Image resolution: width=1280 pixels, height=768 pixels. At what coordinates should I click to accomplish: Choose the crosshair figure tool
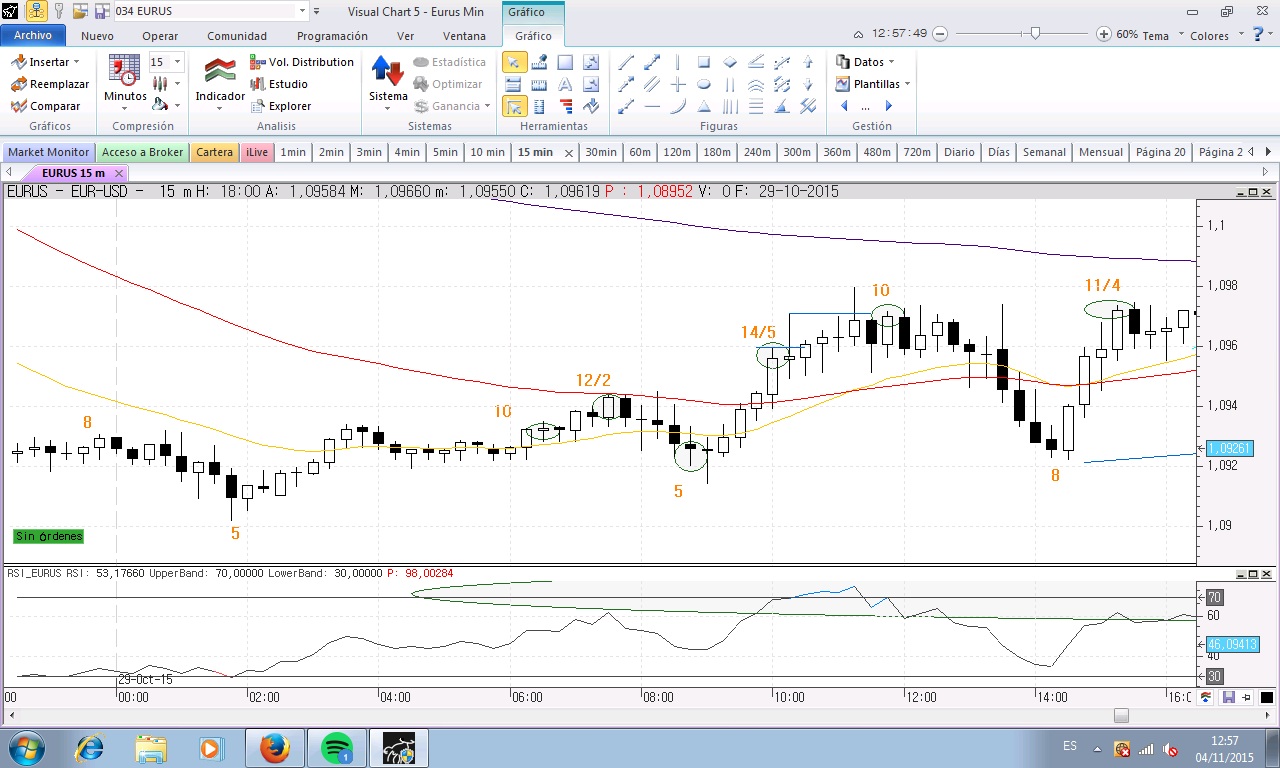678,84
